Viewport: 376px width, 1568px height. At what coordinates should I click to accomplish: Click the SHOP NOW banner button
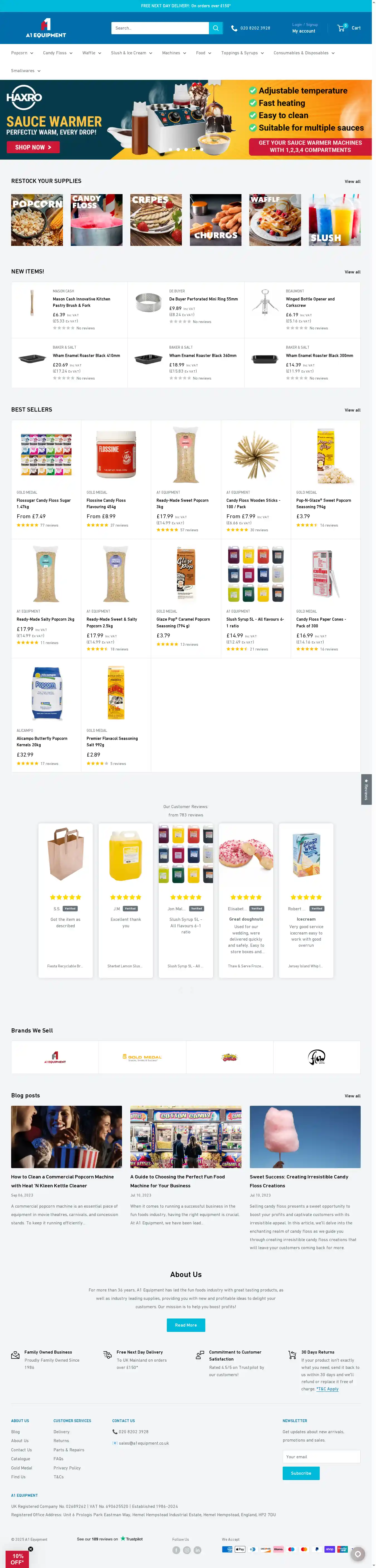coord(33,147)
